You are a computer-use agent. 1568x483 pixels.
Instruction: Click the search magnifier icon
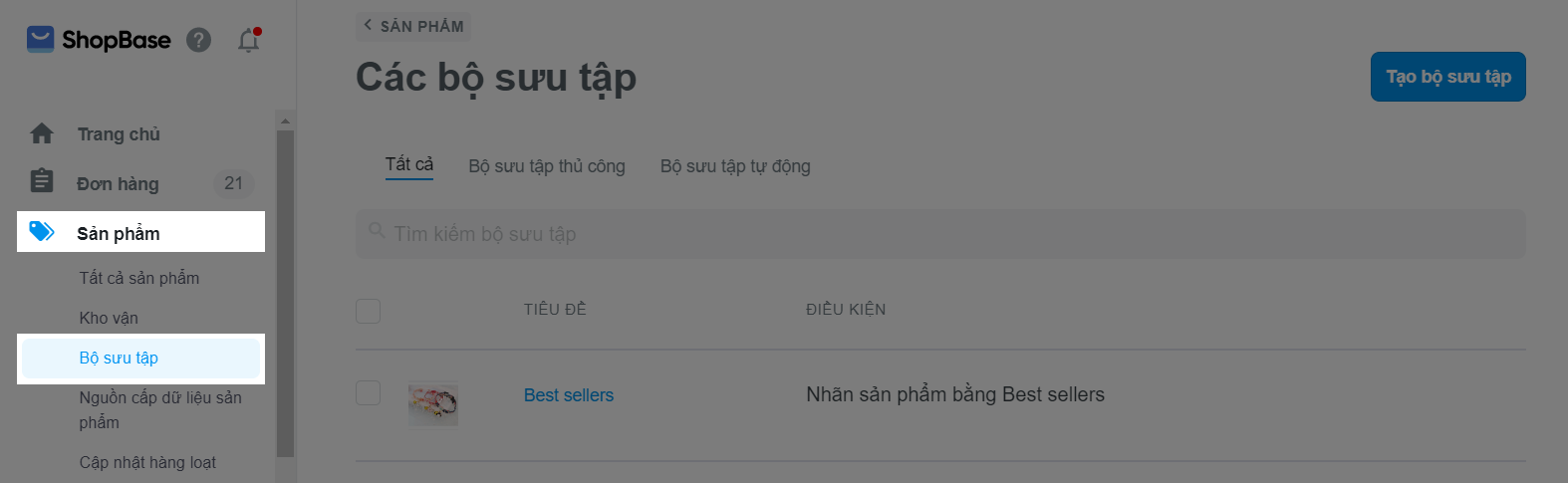click(377, 230)
